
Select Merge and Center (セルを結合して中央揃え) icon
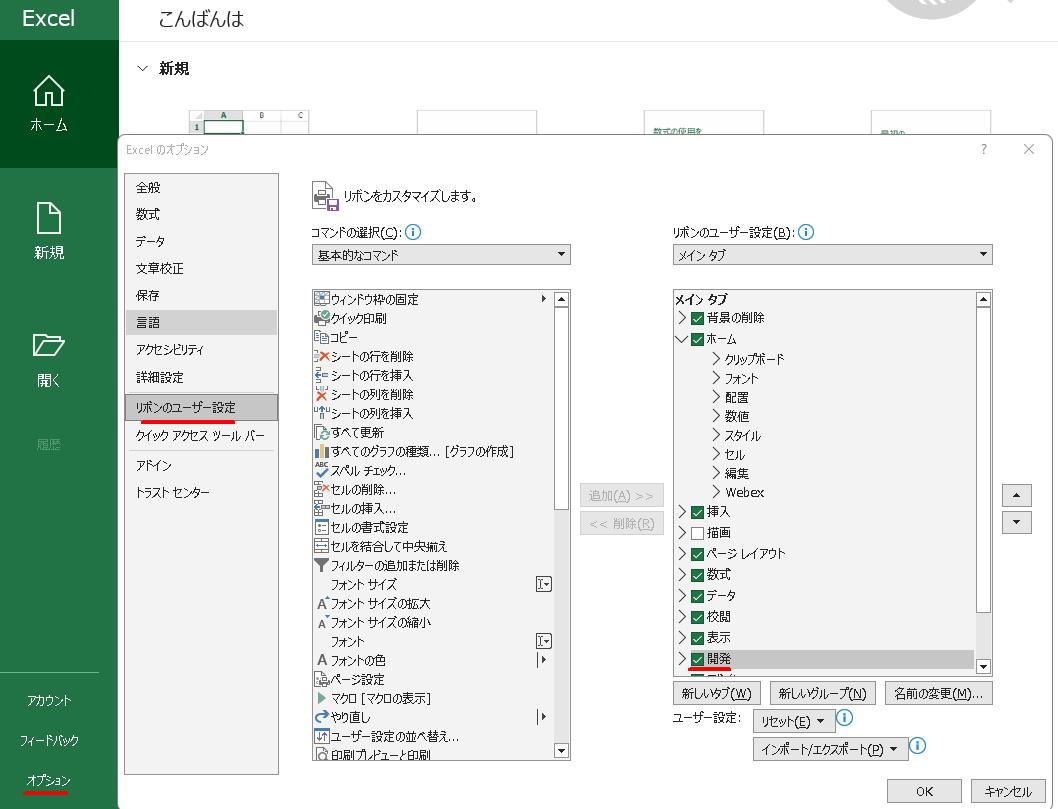322,546
